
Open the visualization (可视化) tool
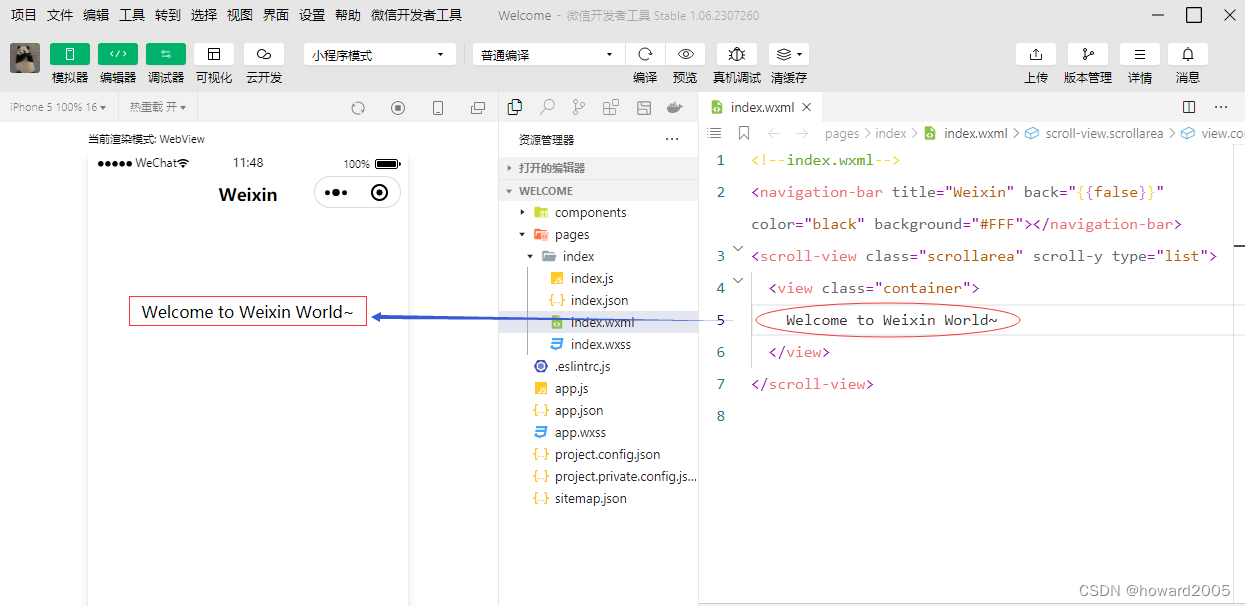click(214, 54)
